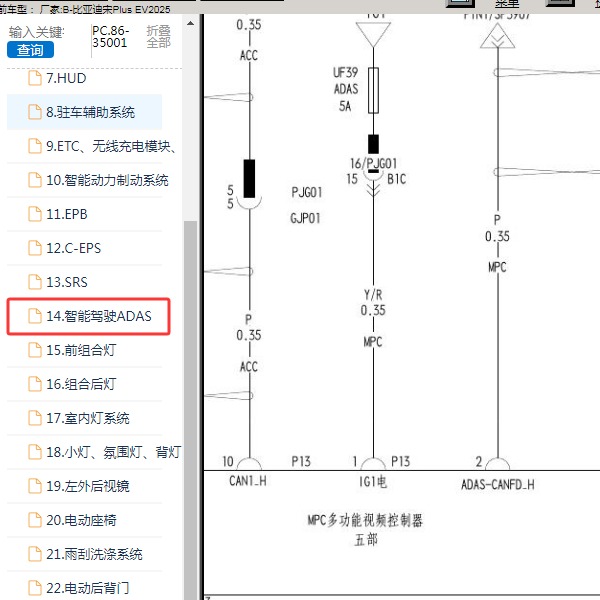Click the IG1电 pin label
Image resolution: width=600 pixels, height=600 pixels.
(x=373, y=482)
